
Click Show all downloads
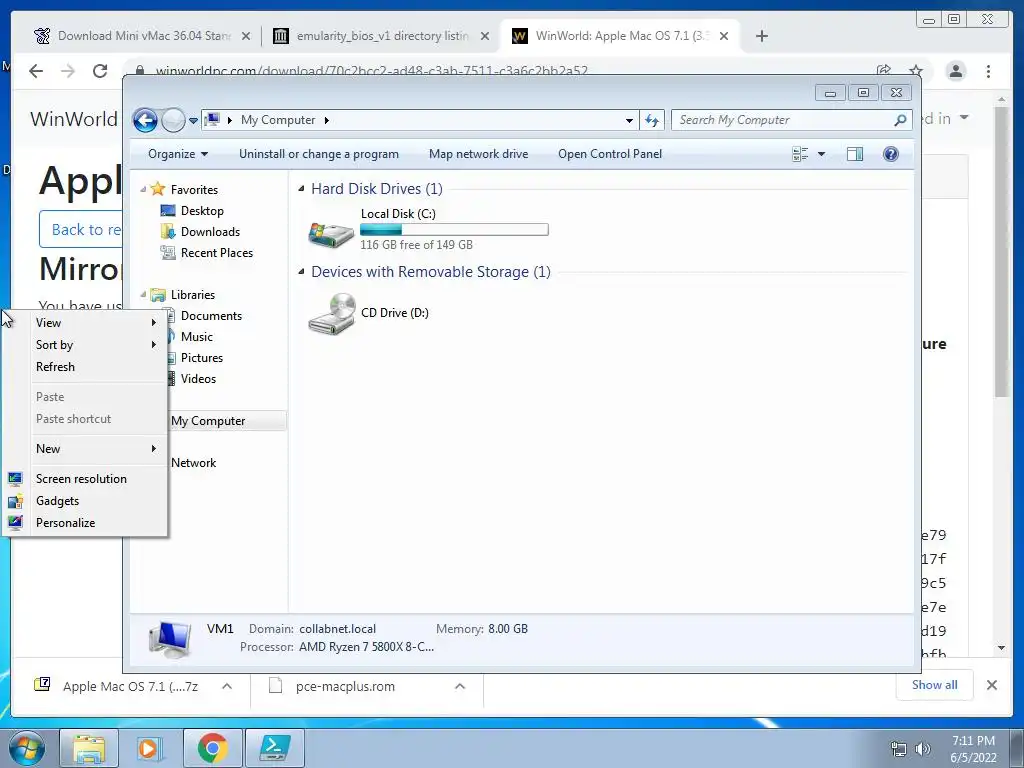tap(935, 685)
